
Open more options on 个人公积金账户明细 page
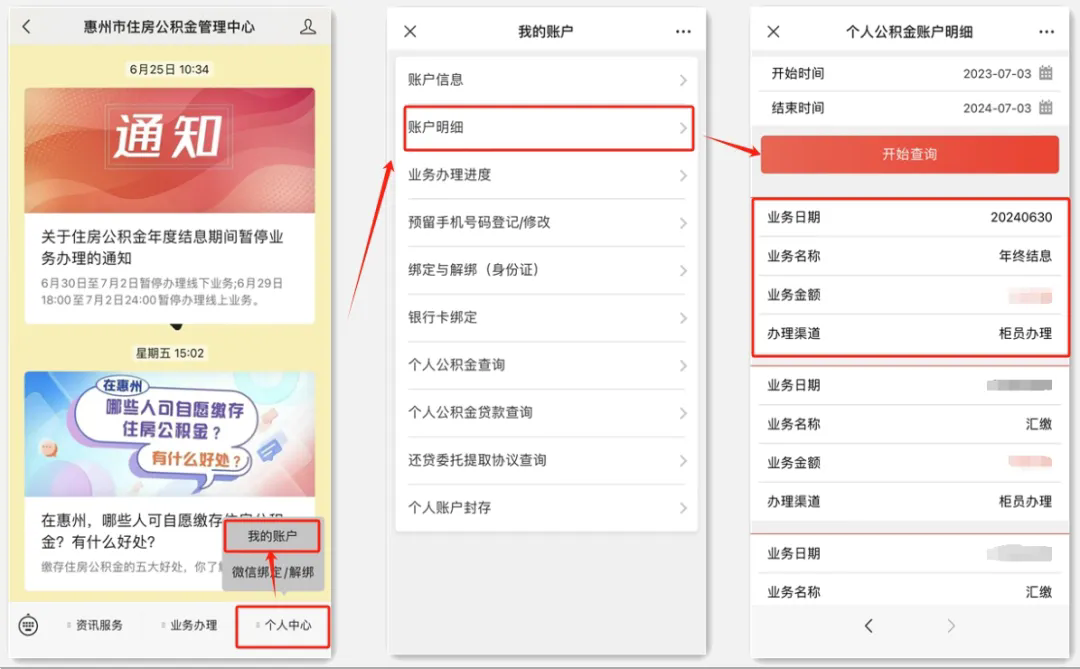(x=1046, y=32)
